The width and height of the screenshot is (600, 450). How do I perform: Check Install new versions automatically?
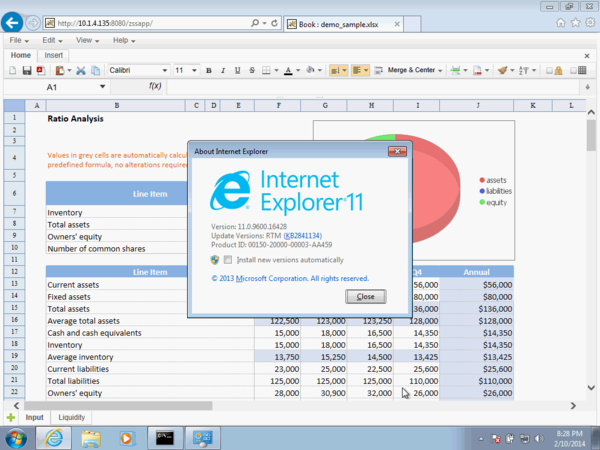tap(228, 260)
